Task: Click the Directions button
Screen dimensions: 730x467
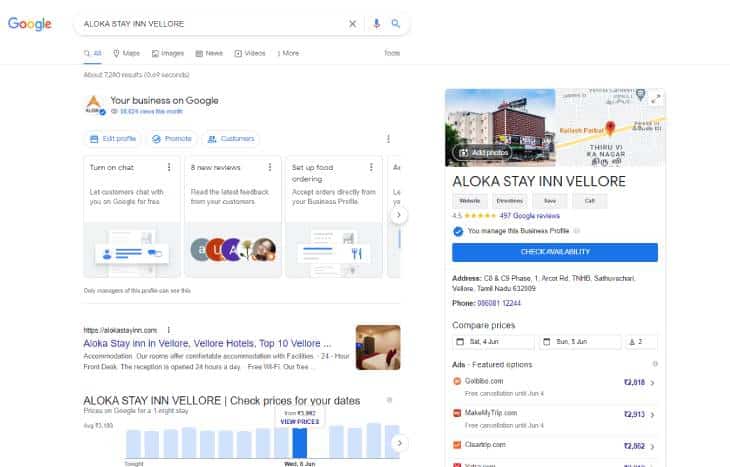Action: pos(510,201)
